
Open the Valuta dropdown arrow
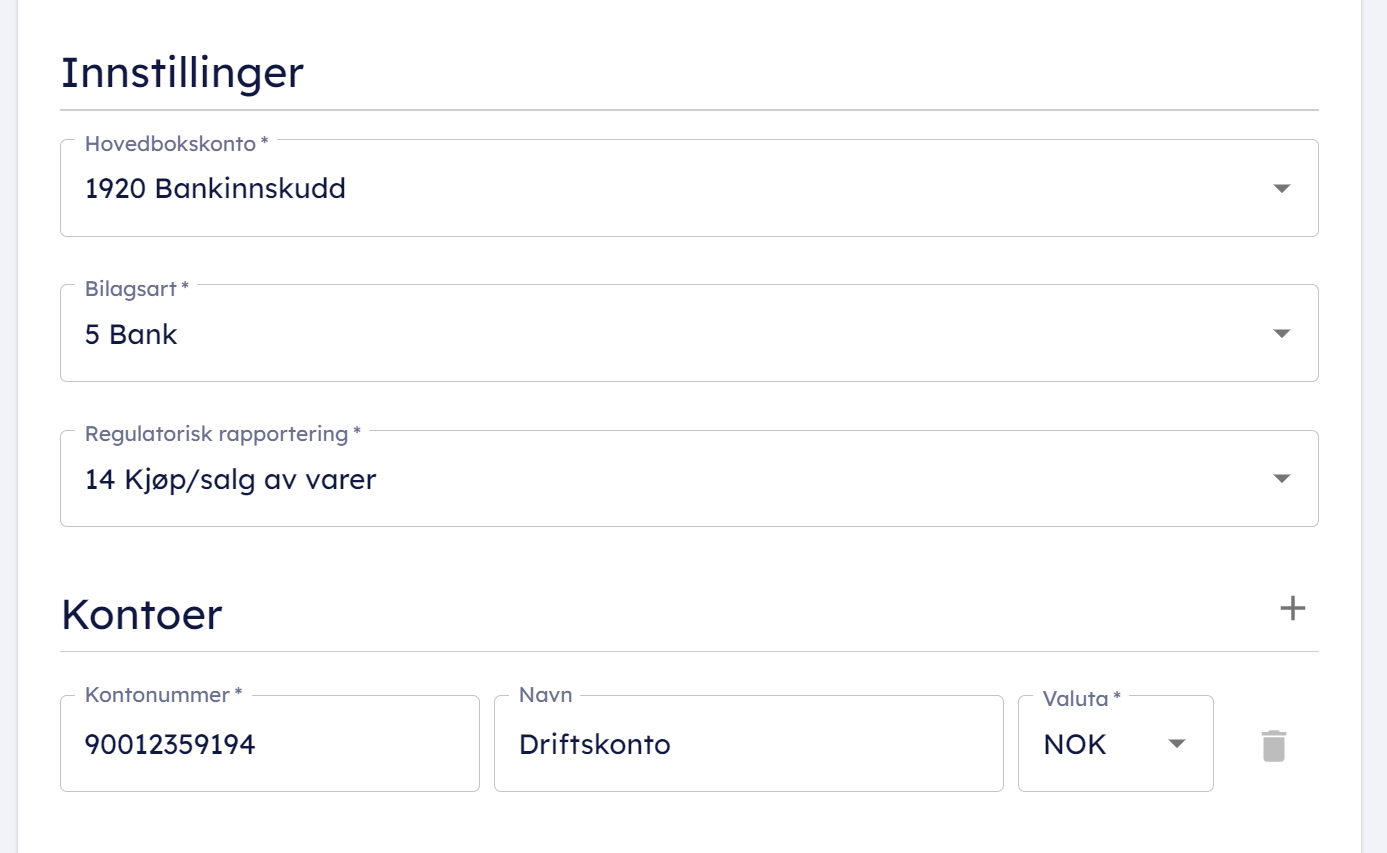[x=1177, y=744]
